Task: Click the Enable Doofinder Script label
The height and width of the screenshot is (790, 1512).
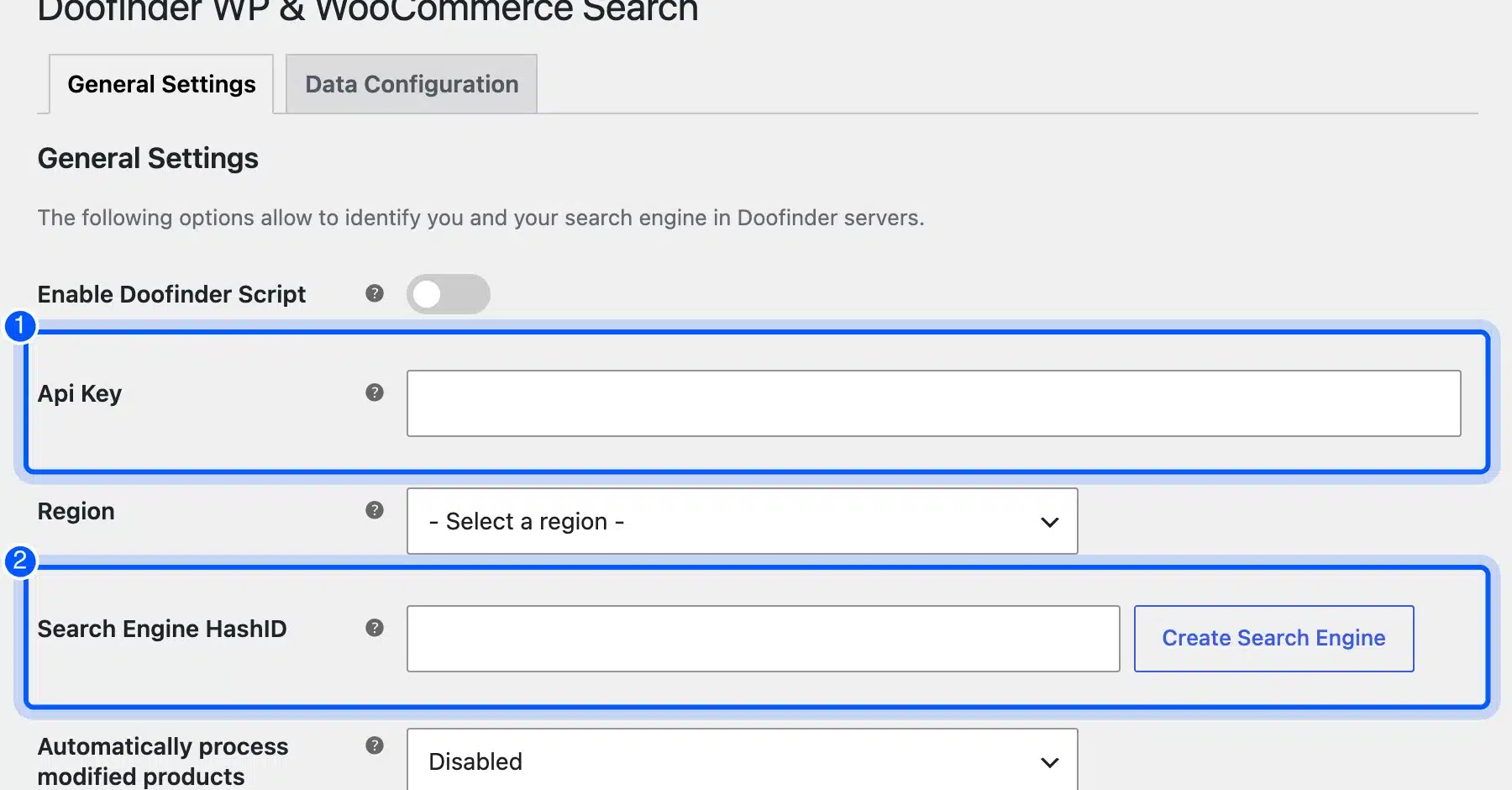Action: (x=171, y=294)
